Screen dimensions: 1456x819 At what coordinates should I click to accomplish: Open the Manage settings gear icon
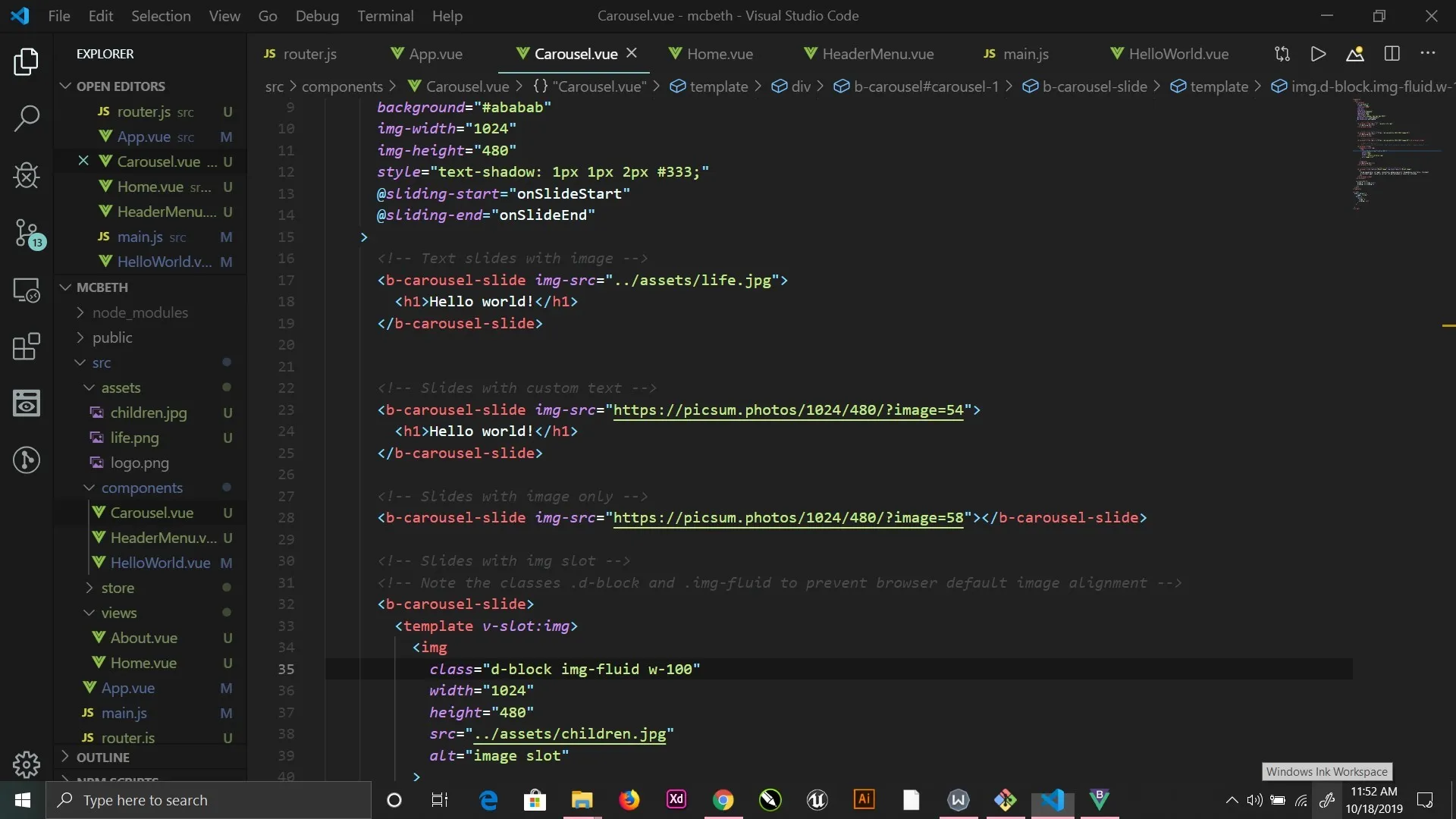pyautogui.click(x=27, y=764)
